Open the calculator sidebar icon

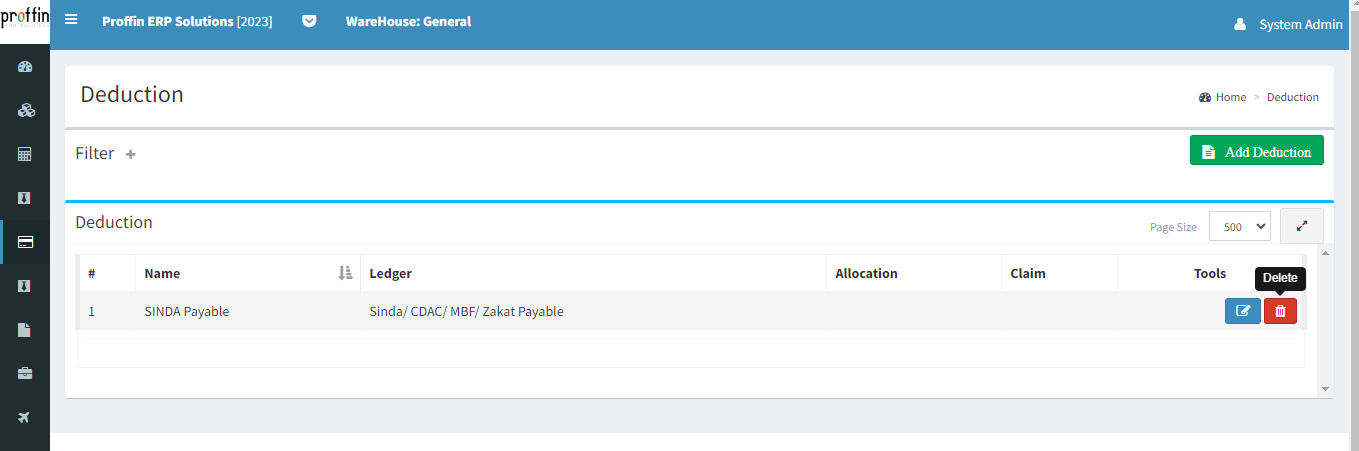coord(25,154)
